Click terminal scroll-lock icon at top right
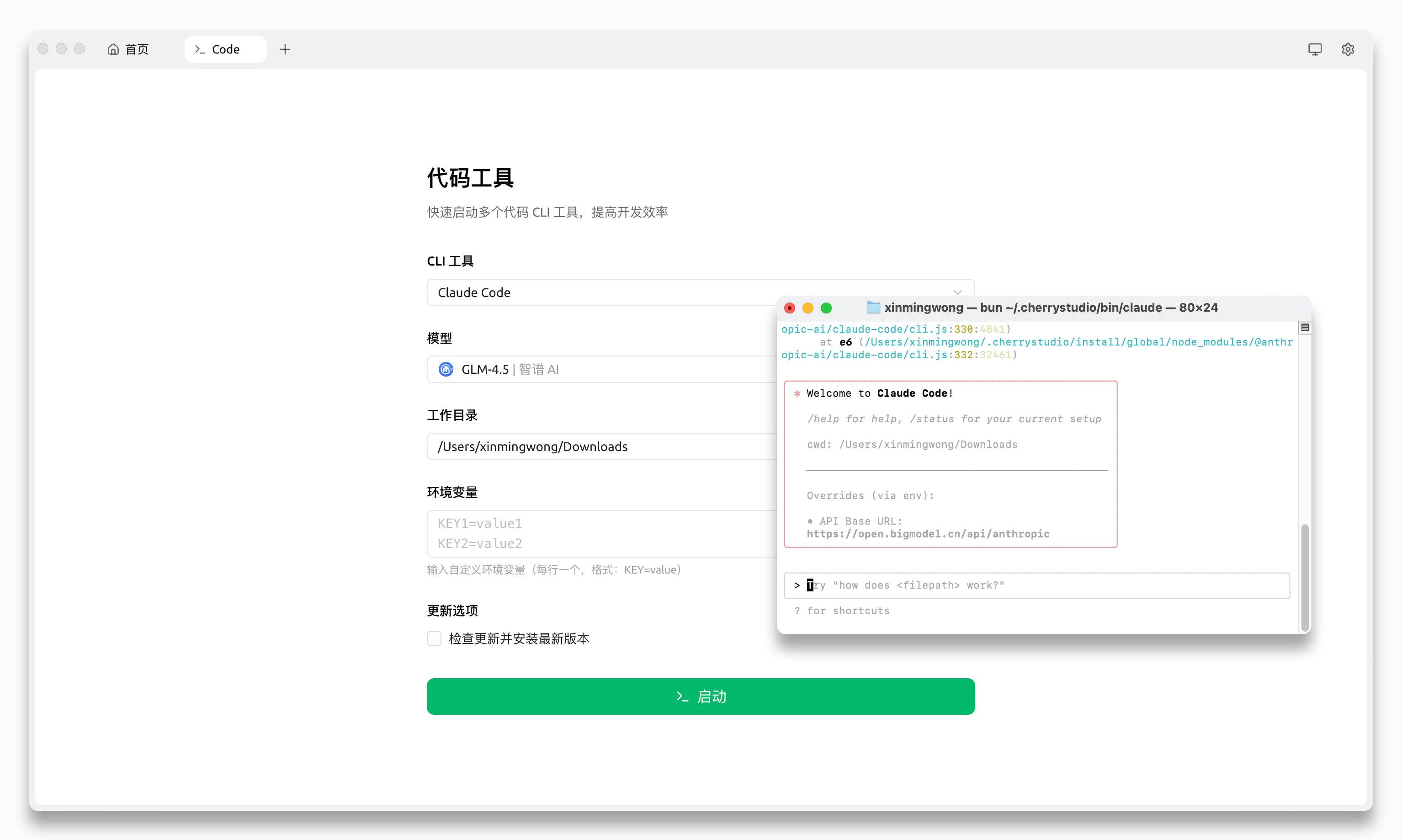1402x840 pixels. coord(1305,328)
